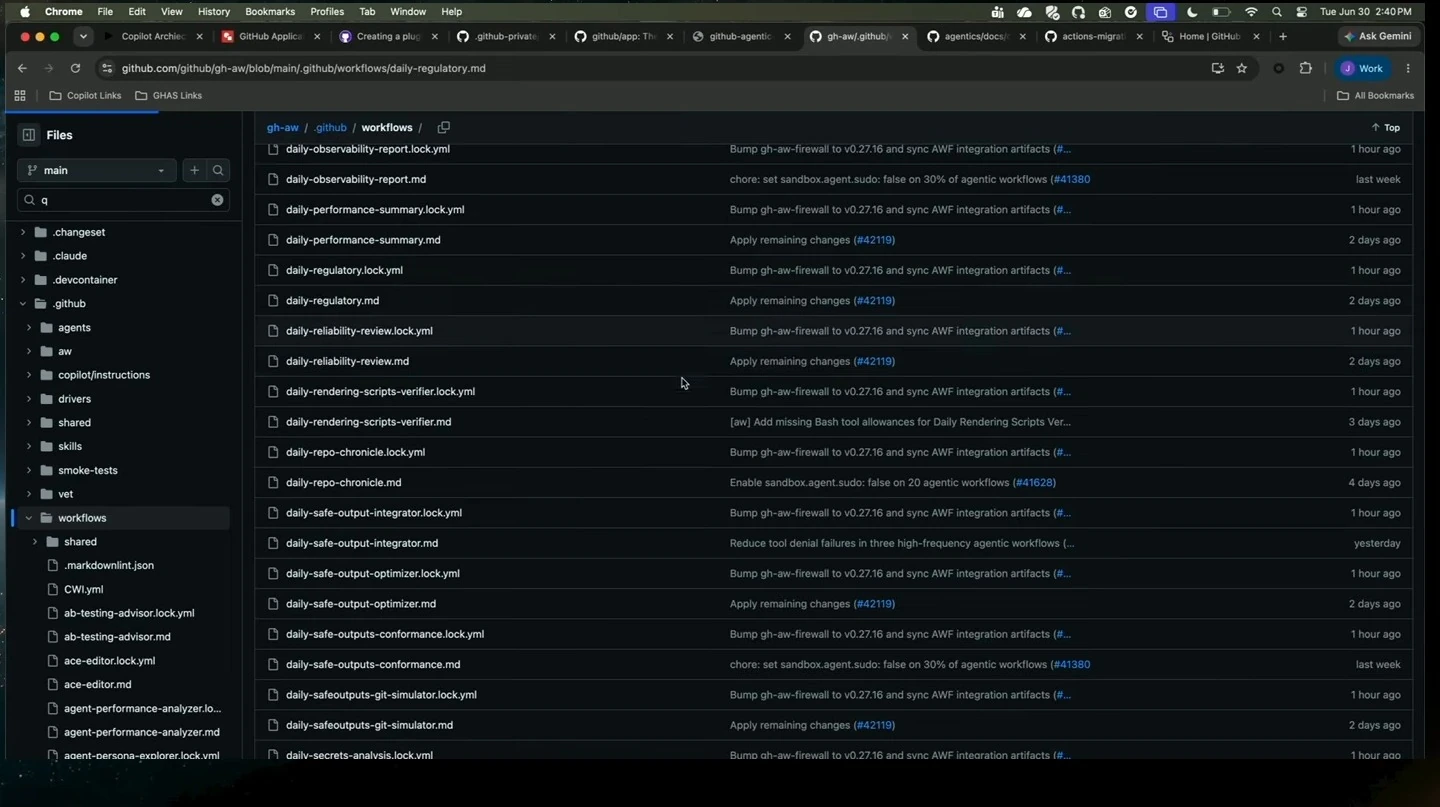The width and height of the screenshot is (1440, 807).
Task: Open file icon for daily-observability-report.md
Action: pos(273,179)
